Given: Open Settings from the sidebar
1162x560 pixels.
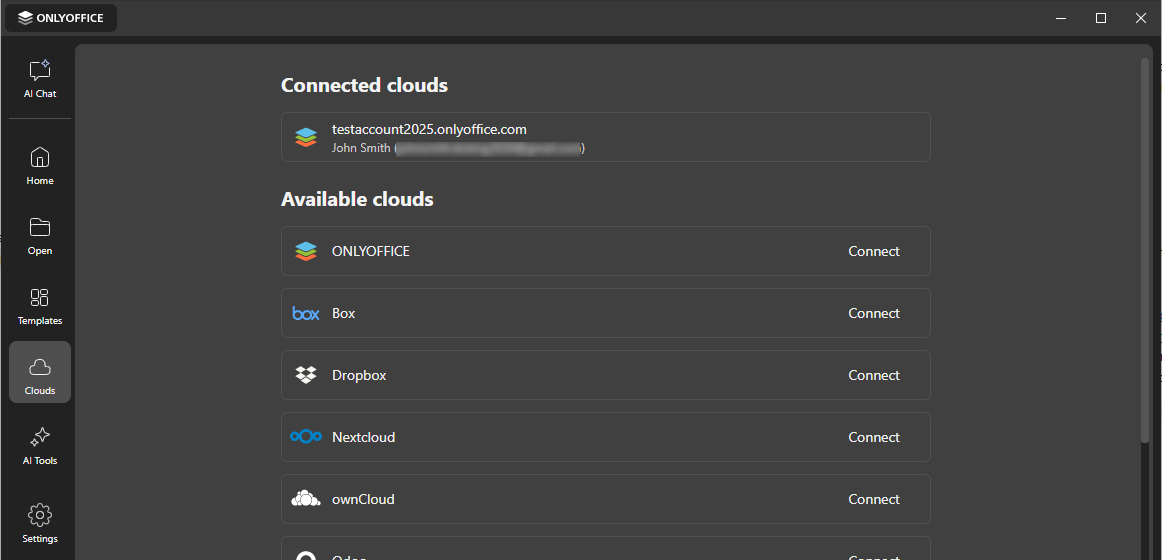Looking at the screenshot, I should (x=40, y=524).
